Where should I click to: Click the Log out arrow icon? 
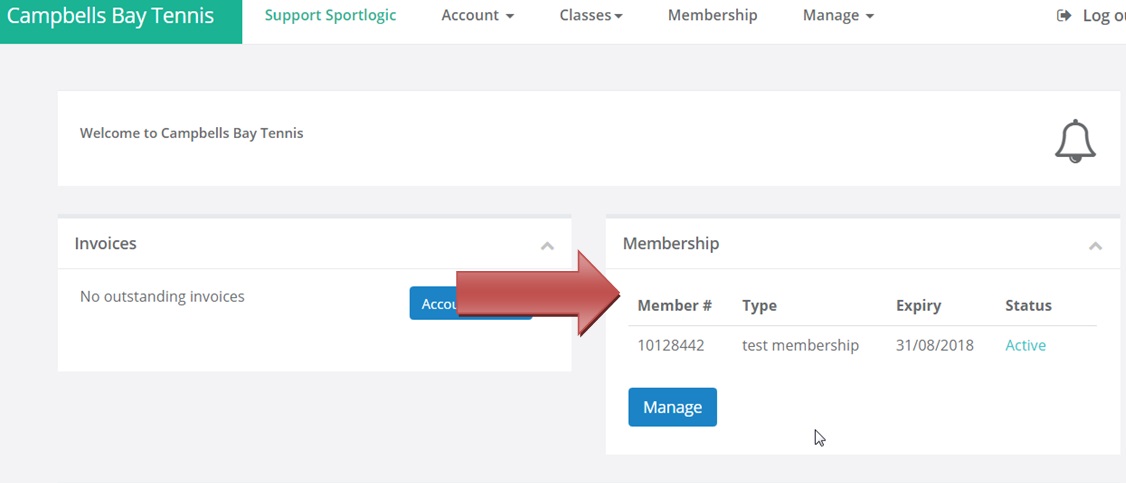pos(1064,15)
